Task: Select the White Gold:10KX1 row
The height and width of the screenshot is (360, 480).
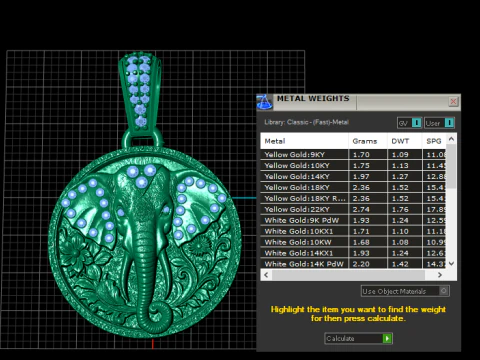Action: pyautogui.click(x=353, y=231)
